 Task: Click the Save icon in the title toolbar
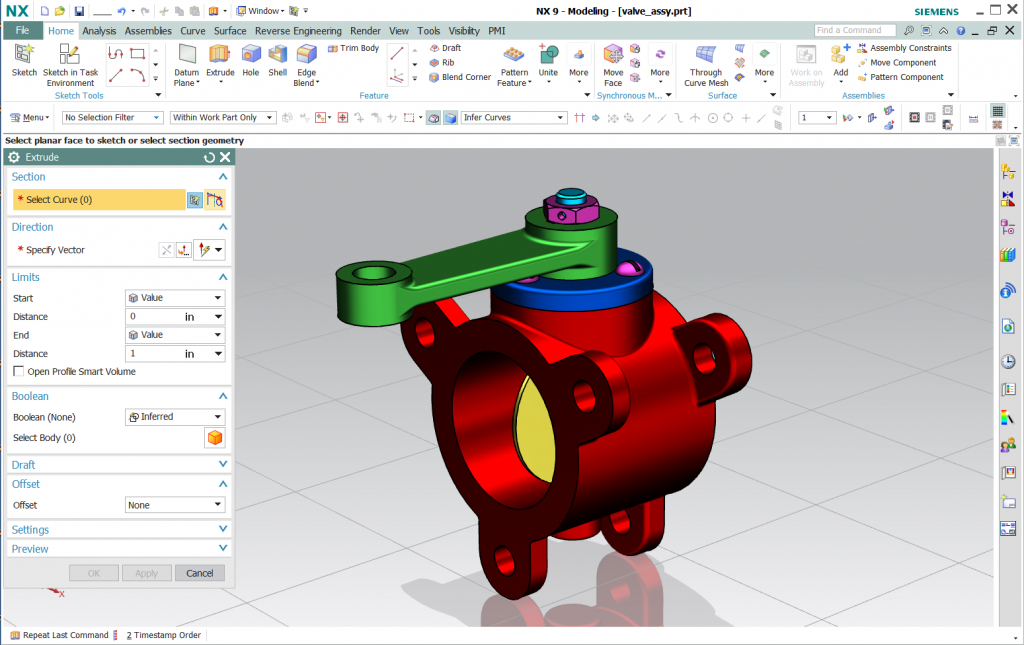coord(79,11)
